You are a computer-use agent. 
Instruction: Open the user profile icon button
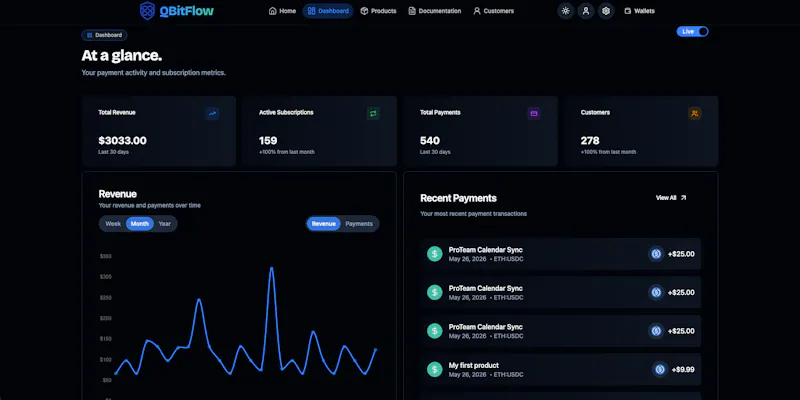pos(586,11)
